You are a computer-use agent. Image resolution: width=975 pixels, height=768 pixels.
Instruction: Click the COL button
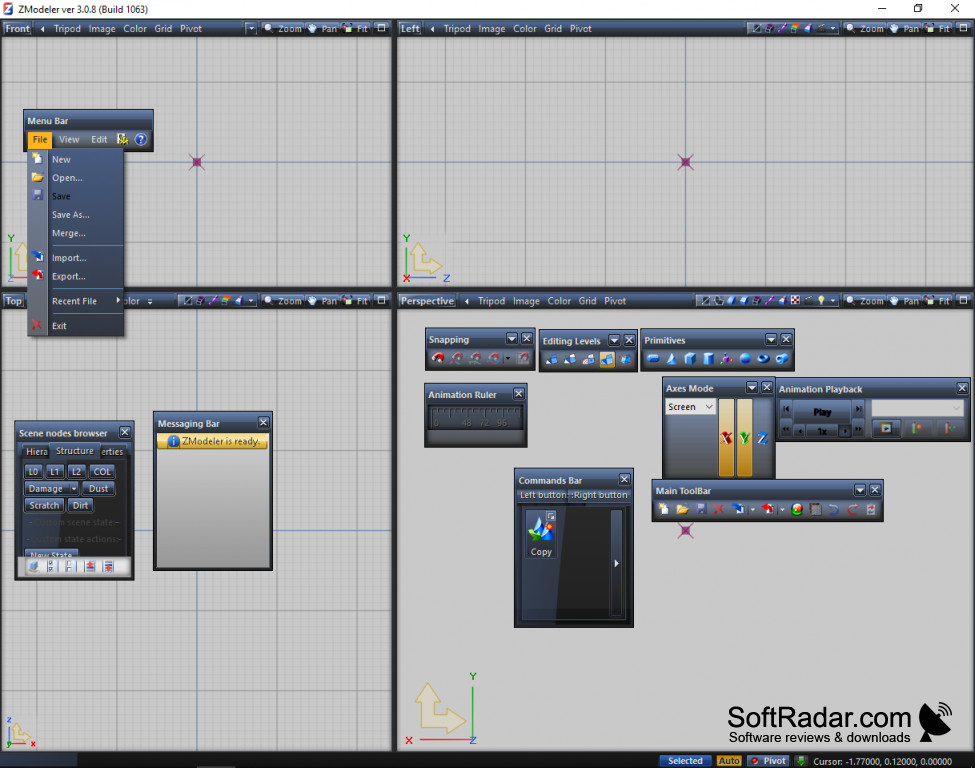(x=103, y=471)
